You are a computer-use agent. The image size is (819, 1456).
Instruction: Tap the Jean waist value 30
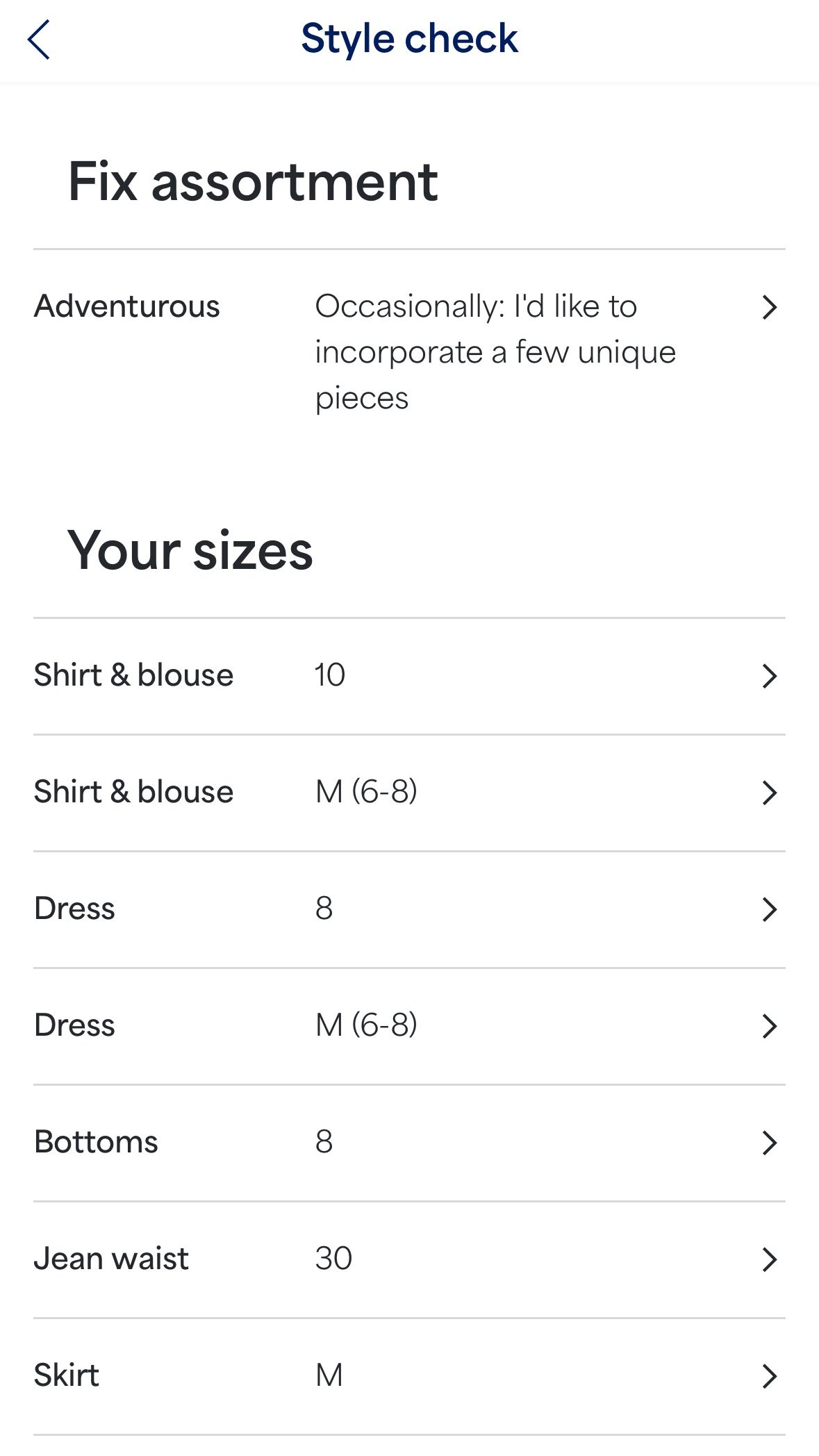coord(333,1259)
